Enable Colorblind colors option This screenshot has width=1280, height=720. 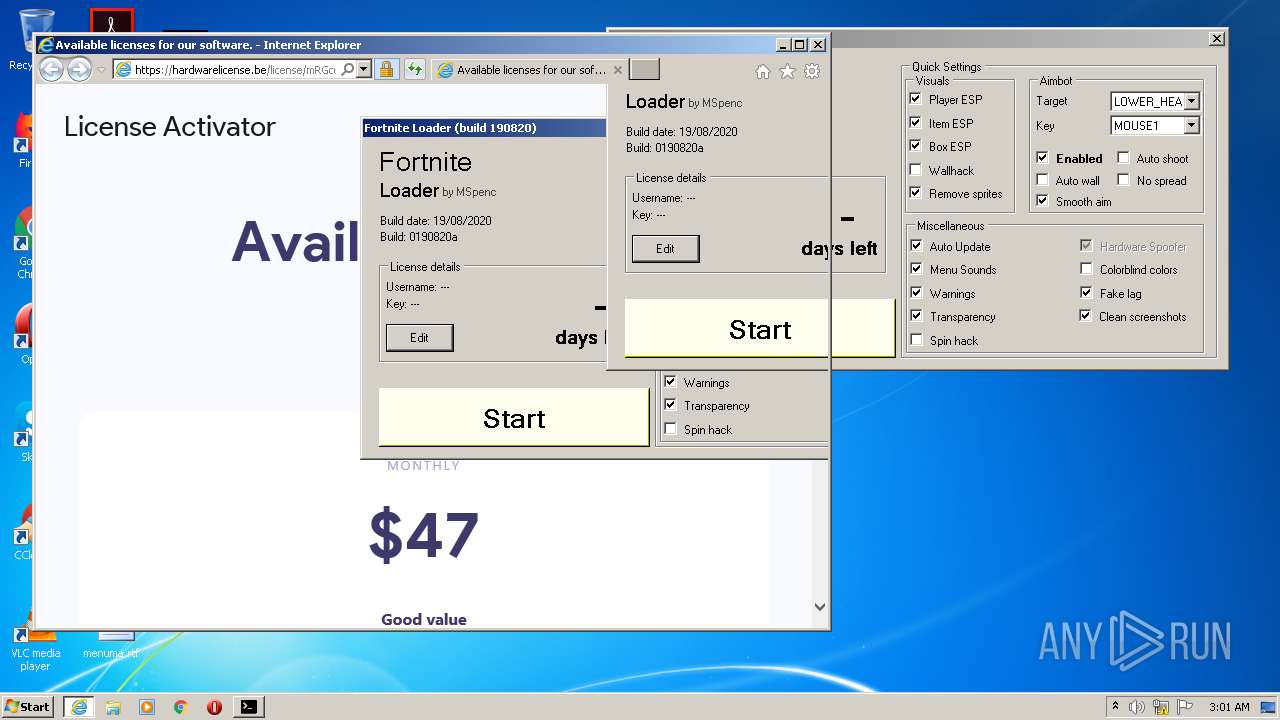(x=1086, y=269)
